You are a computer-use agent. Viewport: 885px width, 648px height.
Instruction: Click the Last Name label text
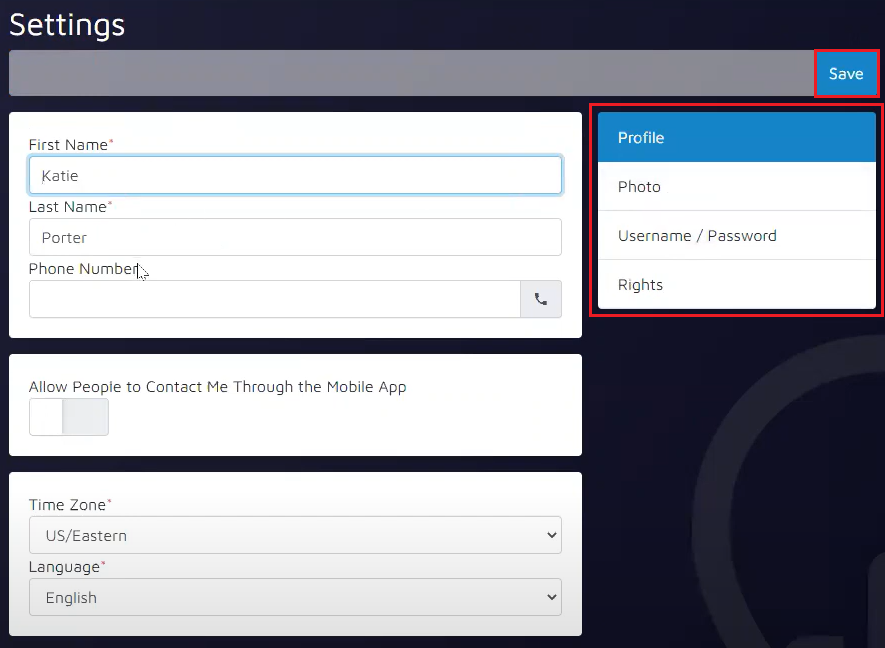coord(68,207)
